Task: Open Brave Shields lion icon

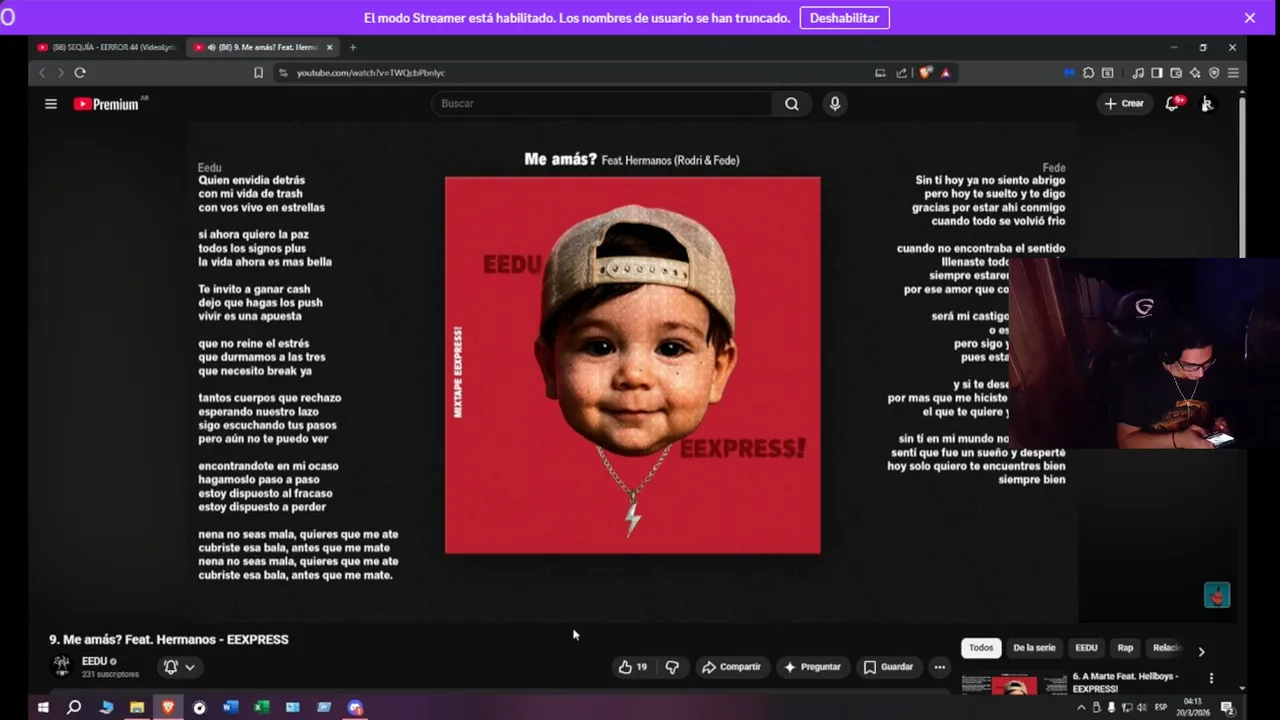Action: (925, 72)
